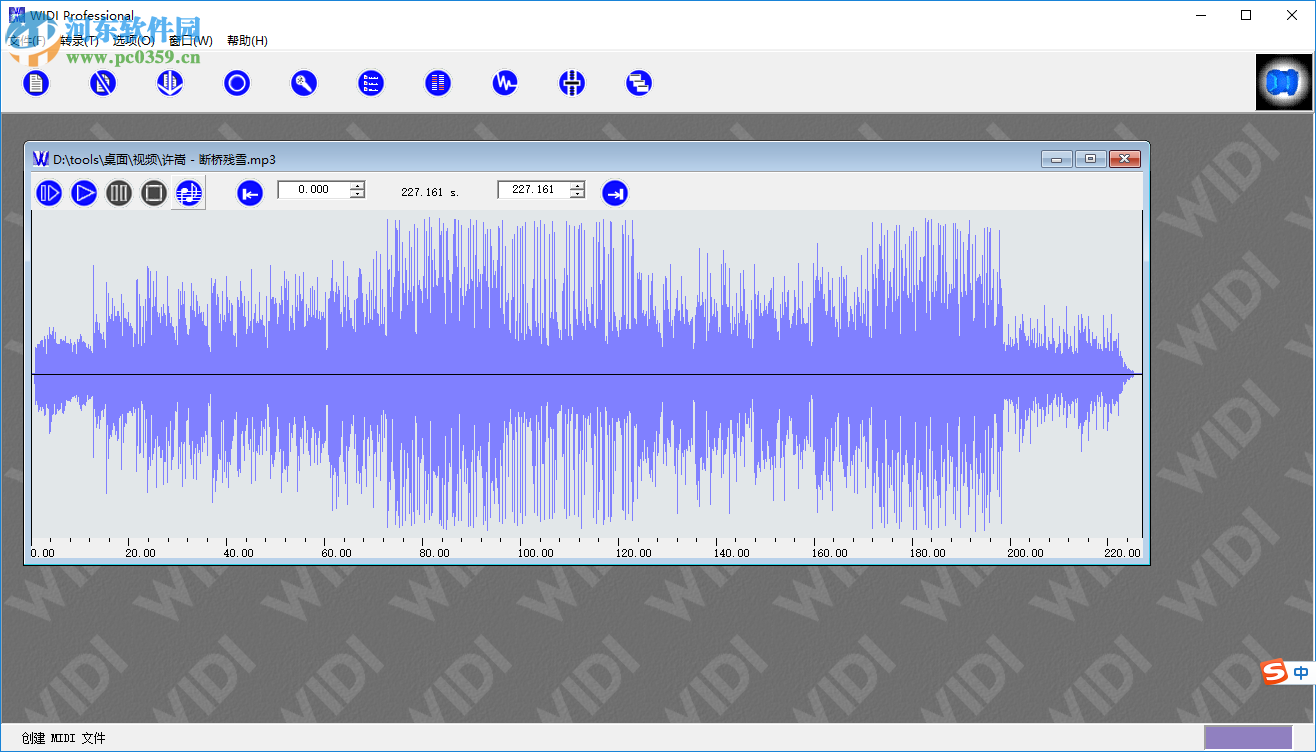Jump to the end of the track
Viewport: 1316px width, 752px height.
coord(615,192)
